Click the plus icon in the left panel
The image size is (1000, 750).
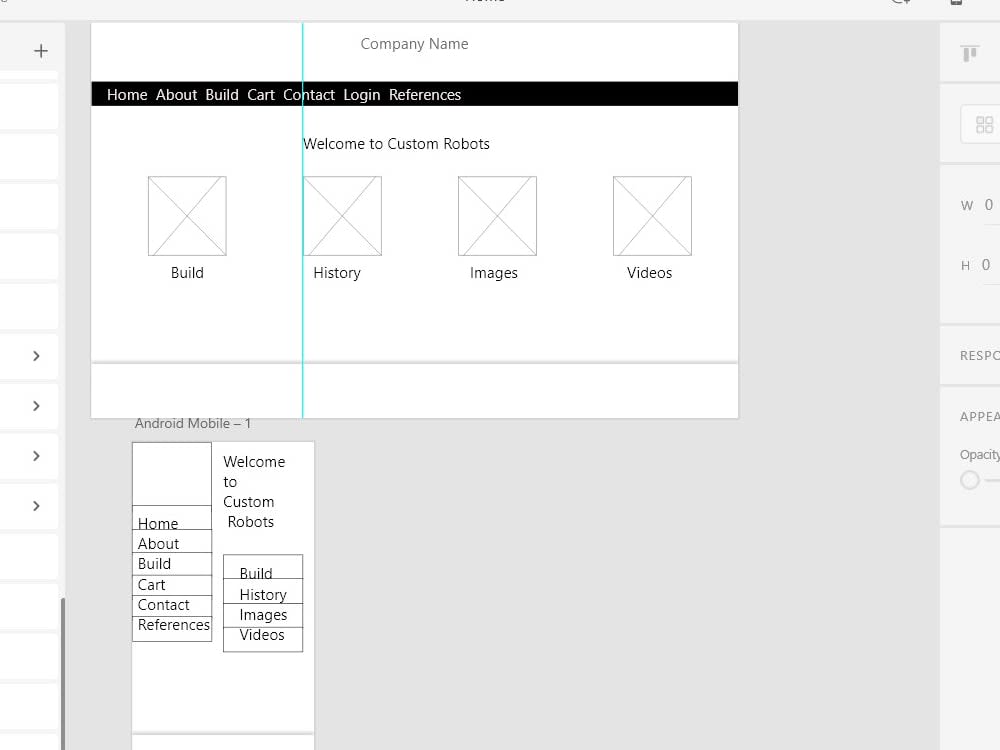[41, 51]
